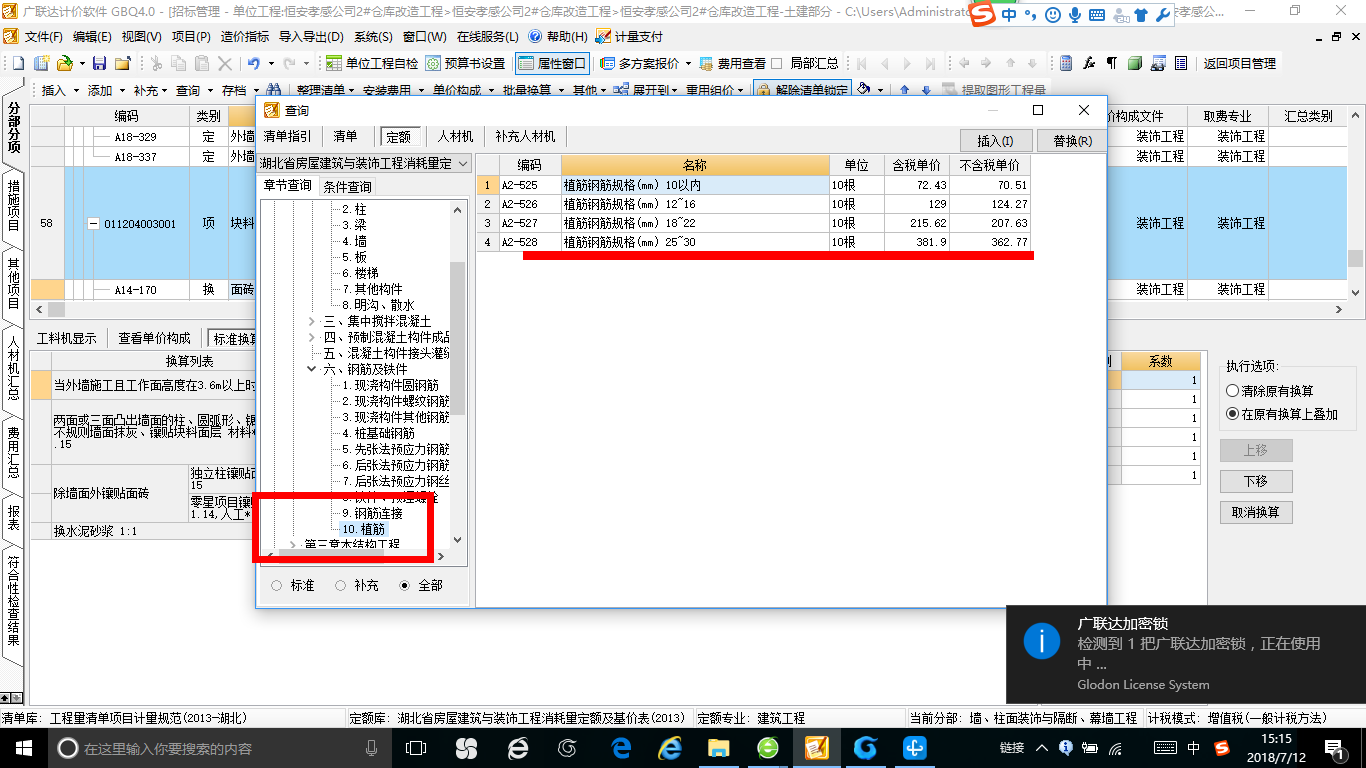The height and width of the screenshot is (768, 1366).
Task: Open File Explorer in taskbar
Action: 718,747
